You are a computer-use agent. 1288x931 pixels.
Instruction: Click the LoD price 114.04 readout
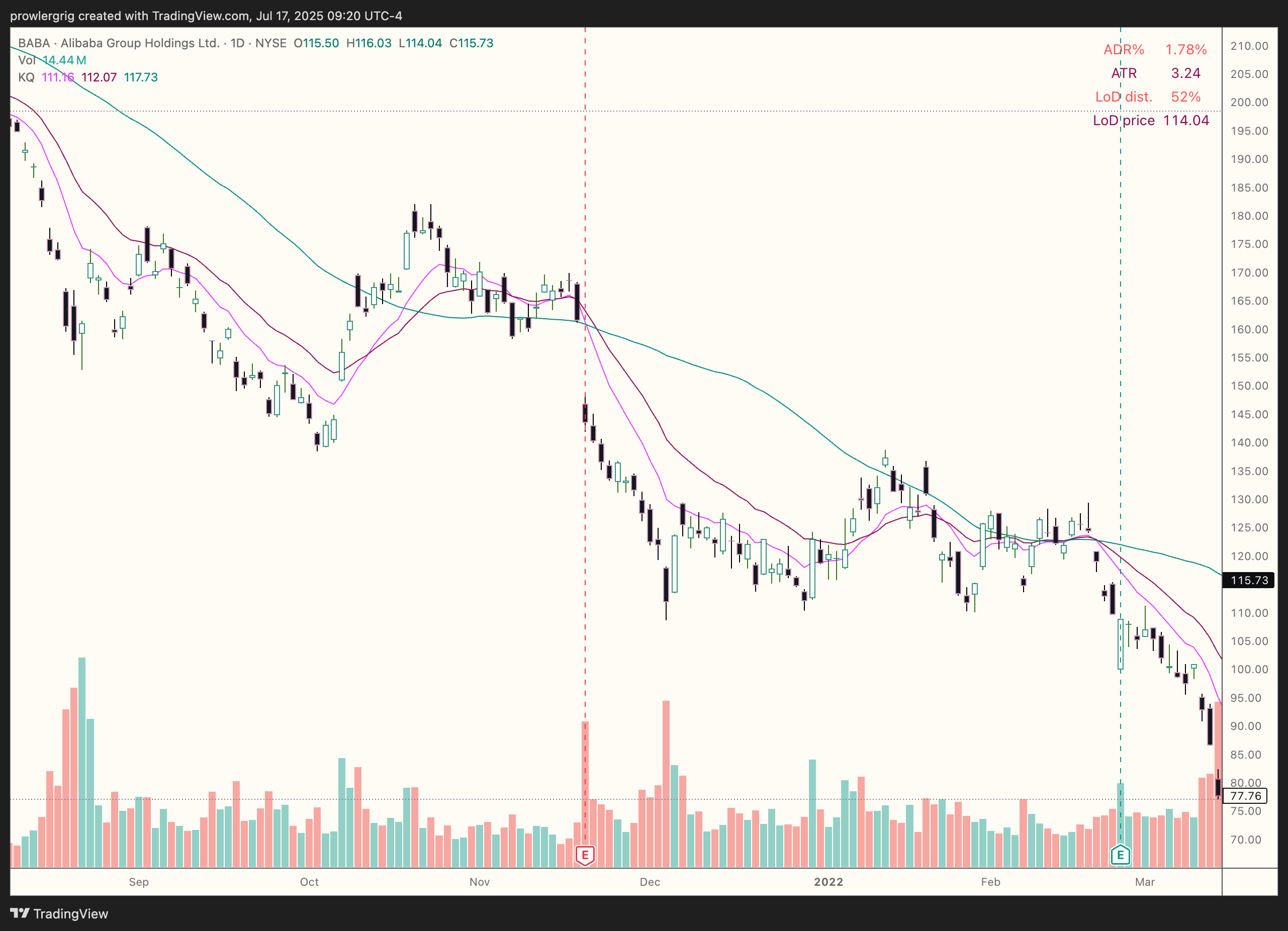click(1151, 121)
